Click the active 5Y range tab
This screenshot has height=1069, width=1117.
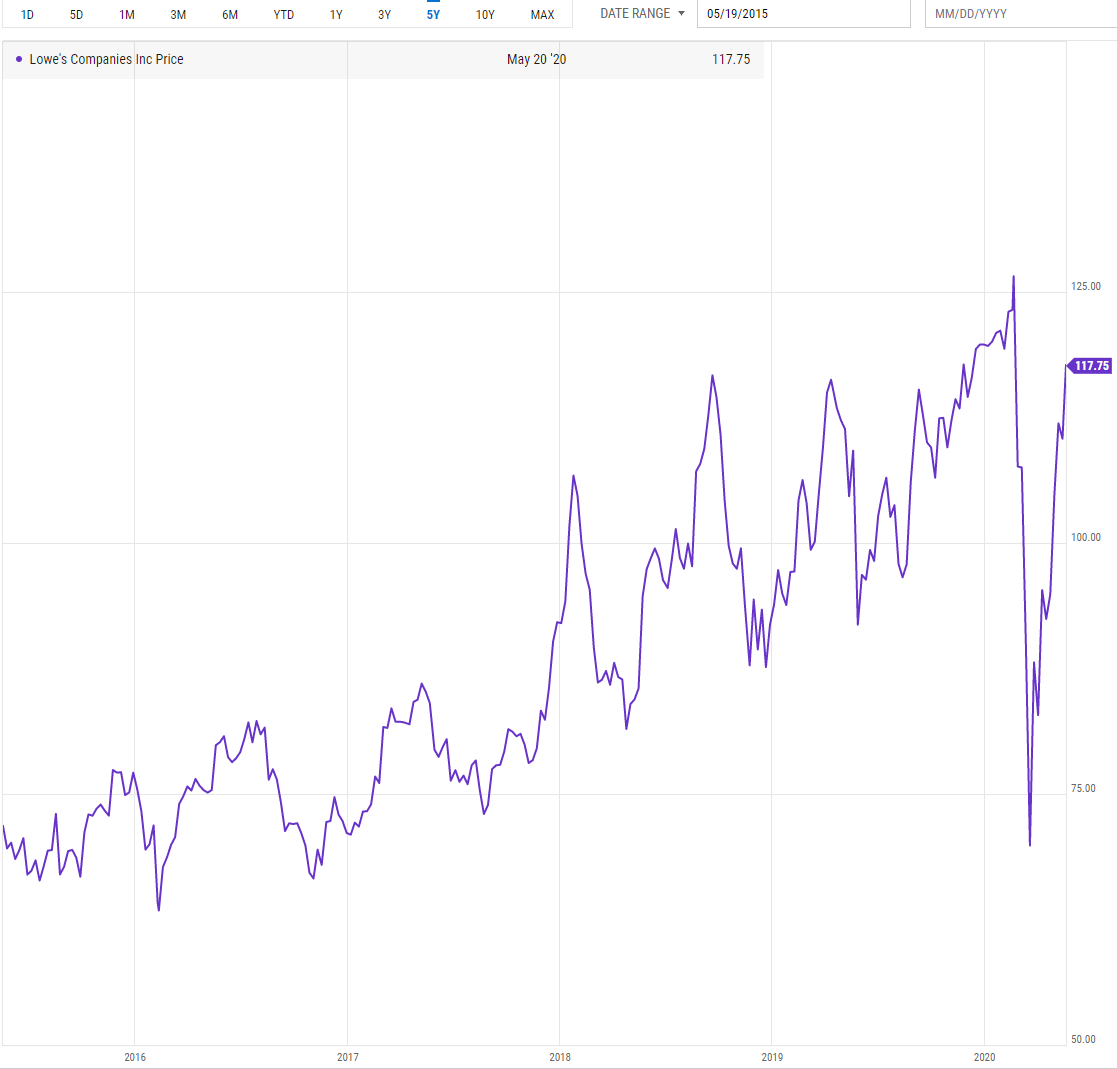coord(433,14)
